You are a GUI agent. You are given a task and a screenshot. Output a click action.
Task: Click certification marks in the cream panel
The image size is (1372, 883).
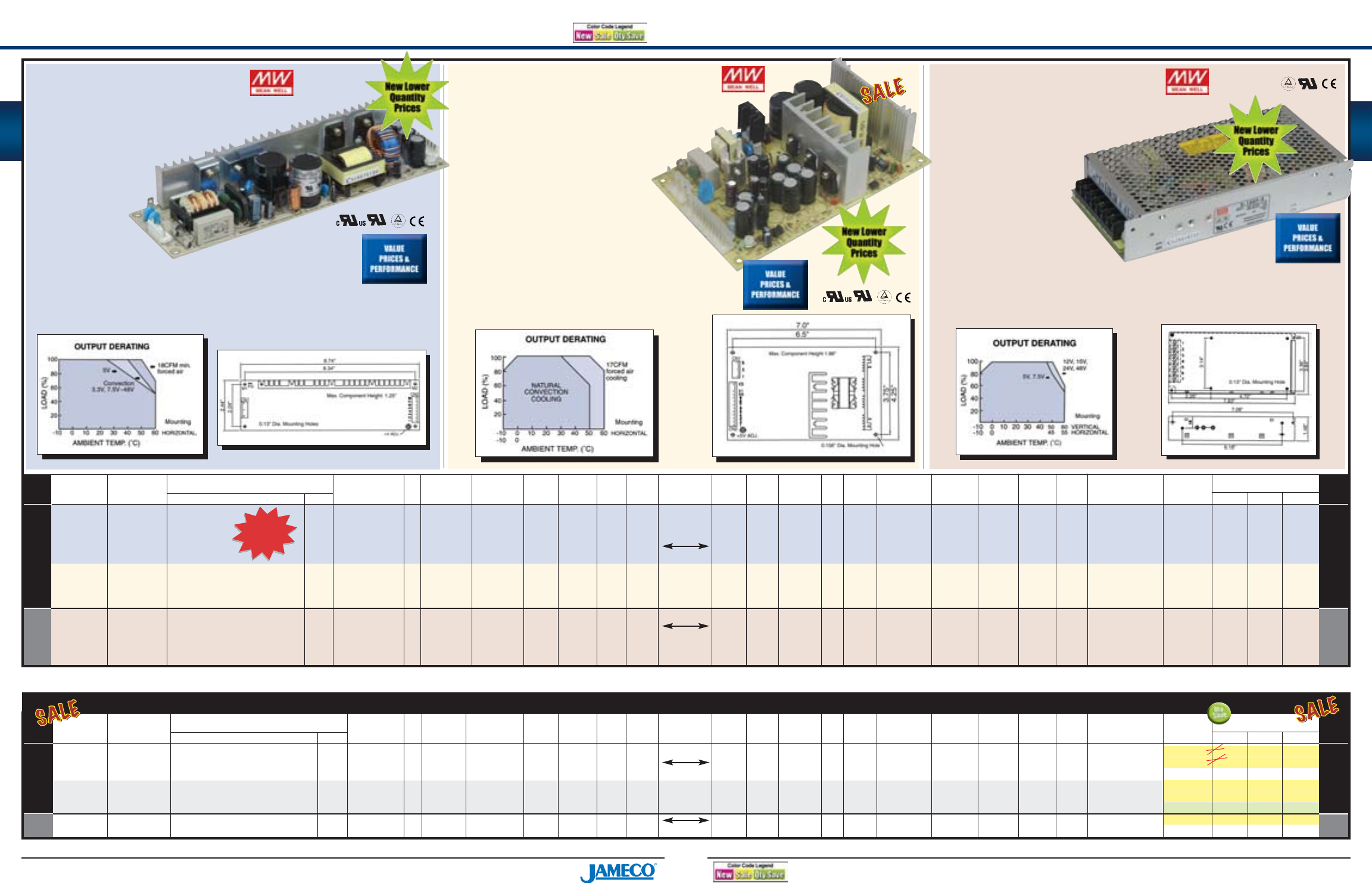tap(867, 297)
